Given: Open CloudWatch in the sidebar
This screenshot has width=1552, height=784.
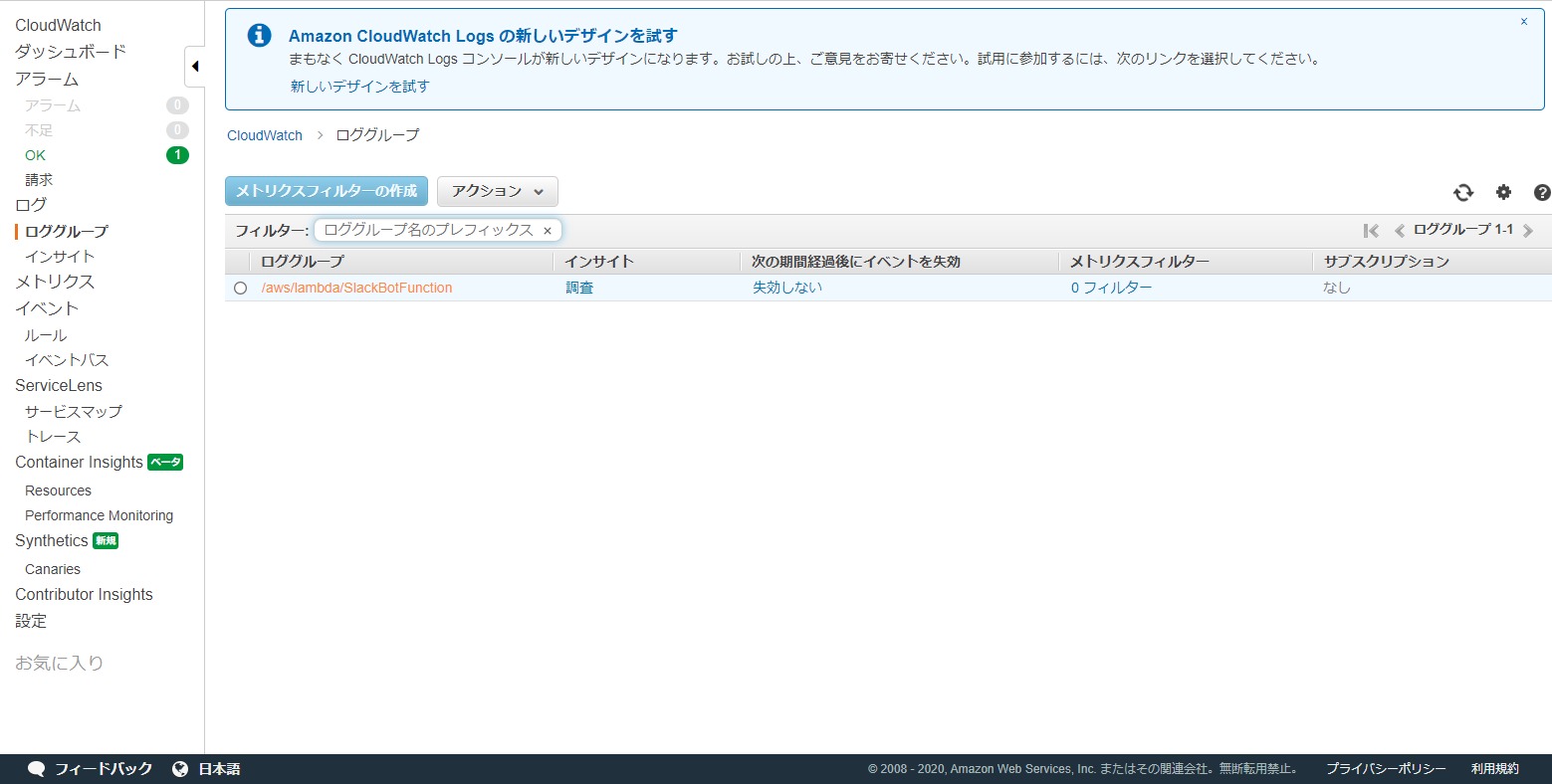Looking at the screenshot, I should [58, 25].
